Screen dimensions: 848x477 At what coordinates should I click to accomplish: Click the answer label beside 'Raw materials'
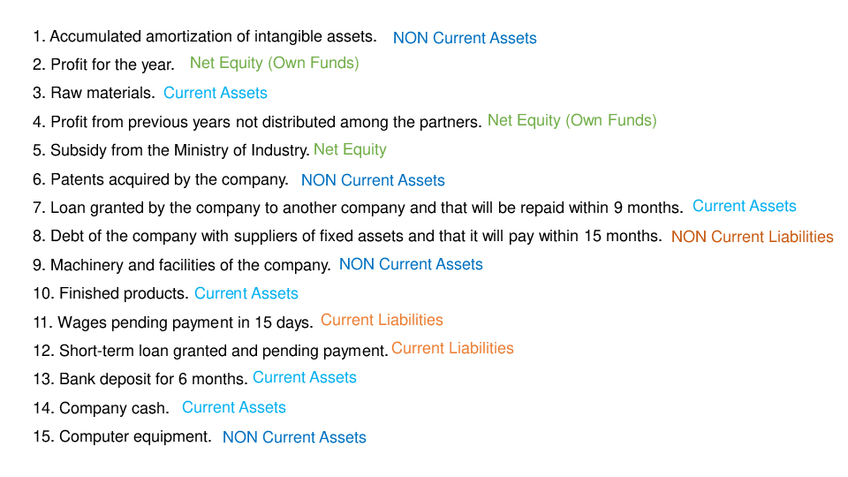[x=215, y=93]
